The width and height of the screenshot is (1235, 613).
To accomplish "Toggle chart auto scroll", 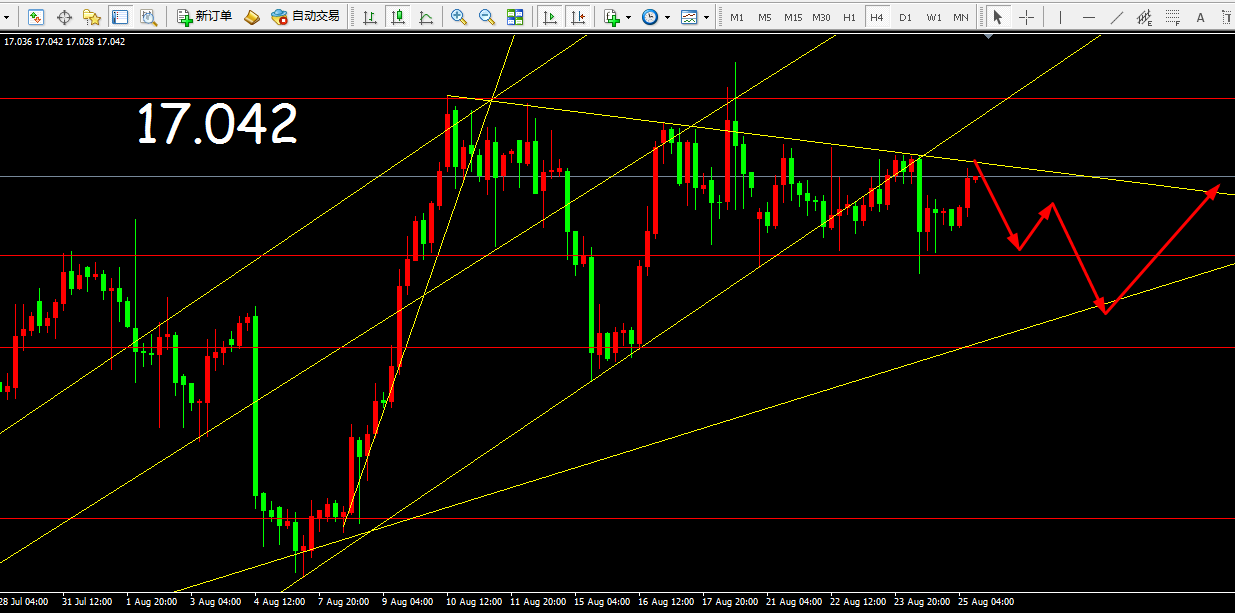I will click(550, 17).
